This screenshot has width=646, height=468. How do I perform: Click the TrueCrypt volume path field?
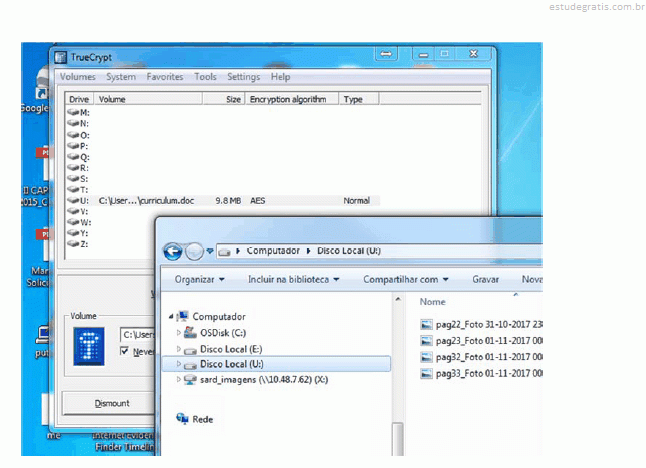[138, 335]
